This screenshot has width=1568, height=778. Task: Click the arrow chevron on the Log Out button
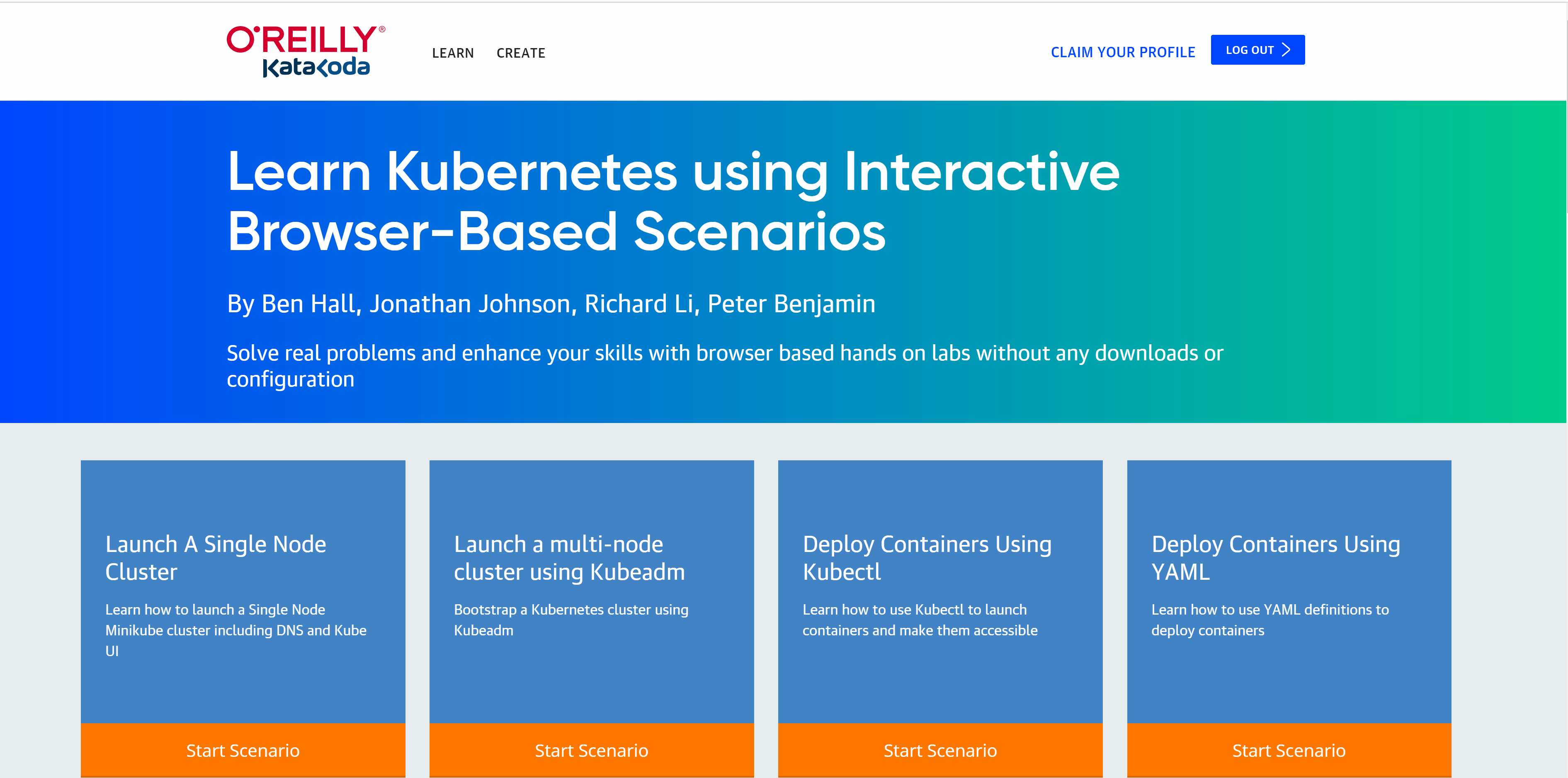(x=1286, y=50)
